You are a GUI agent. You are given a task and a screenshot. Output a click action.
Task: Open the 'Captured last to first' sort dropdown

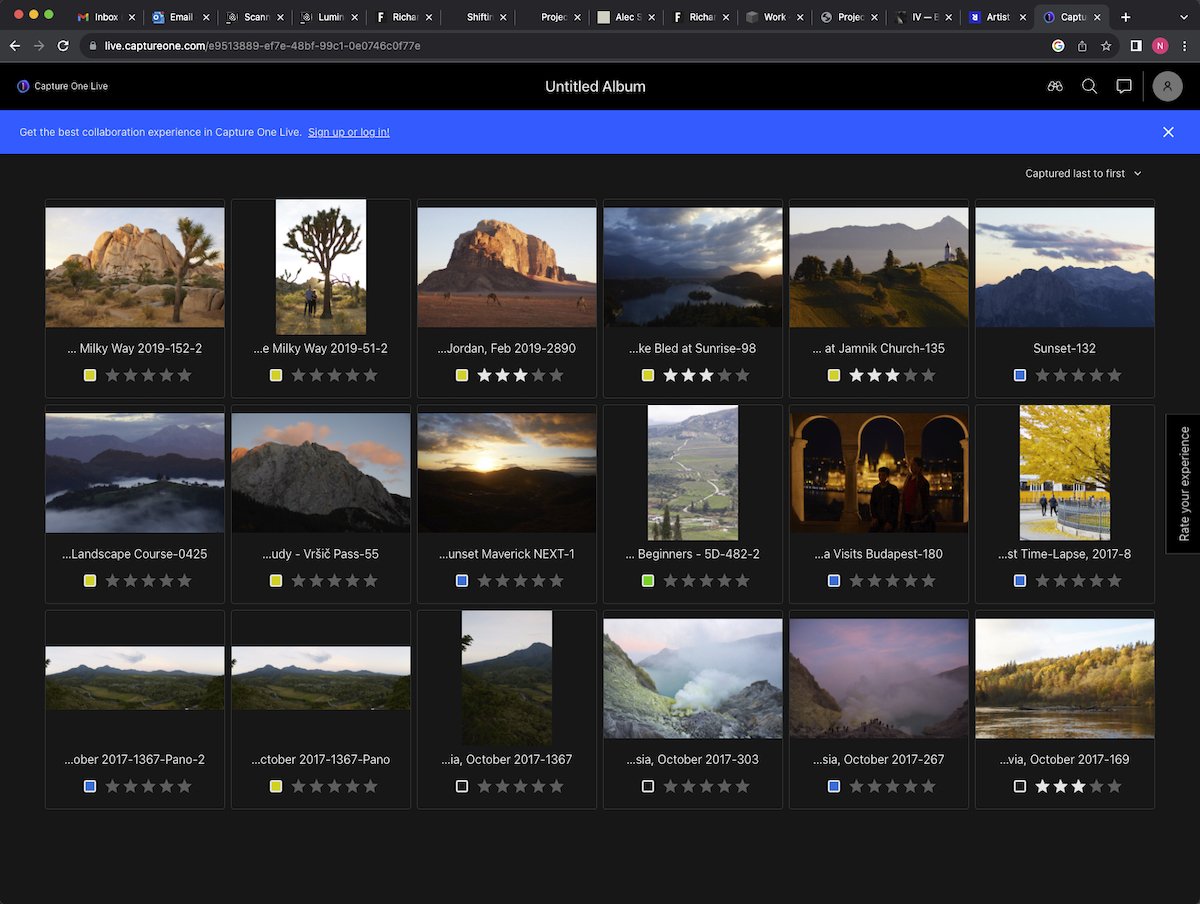pos(1082,173)
